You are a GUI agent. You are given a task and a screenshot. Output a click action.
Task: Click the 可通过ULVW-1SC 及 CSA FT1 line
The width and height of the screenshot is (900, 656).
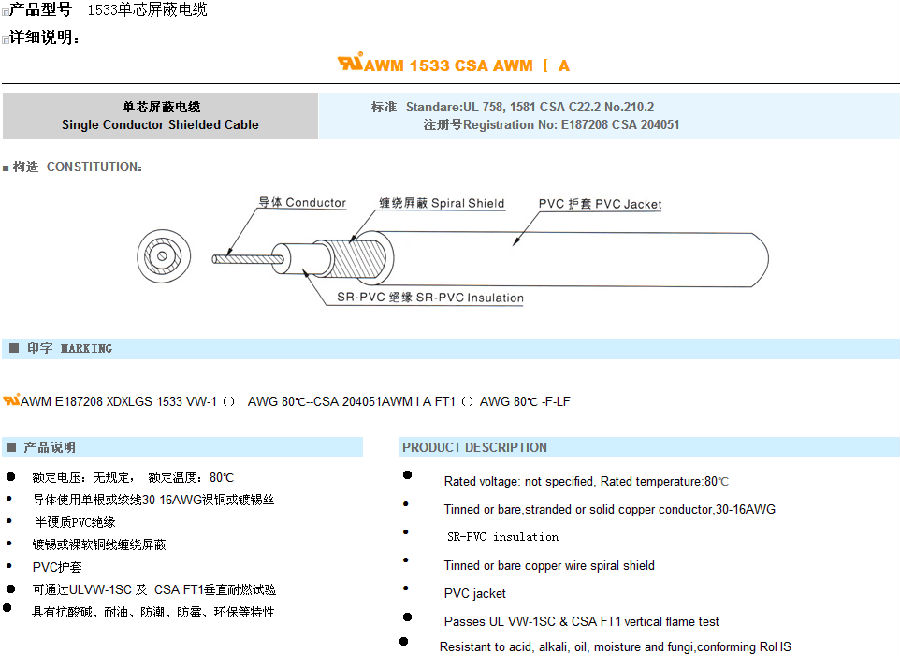click(x=154, y=589)
